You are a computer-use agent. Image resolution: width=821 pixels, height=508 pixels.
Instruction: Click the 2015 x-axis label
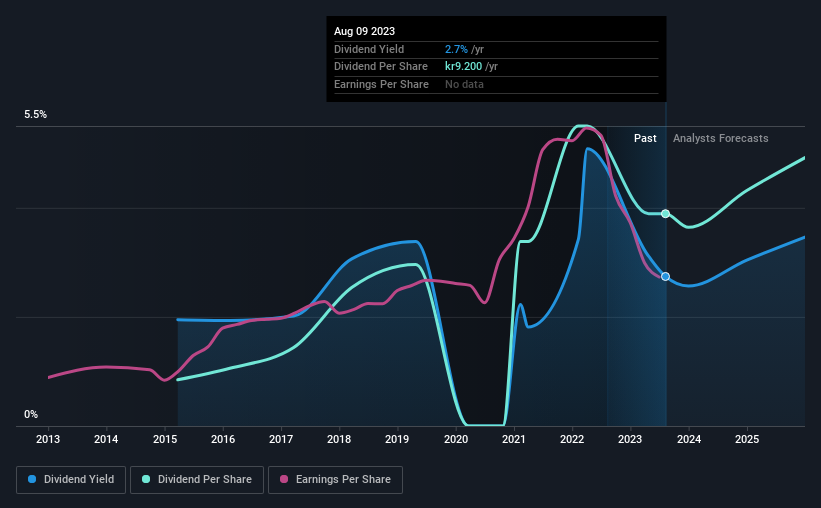[x=165, y=439]
